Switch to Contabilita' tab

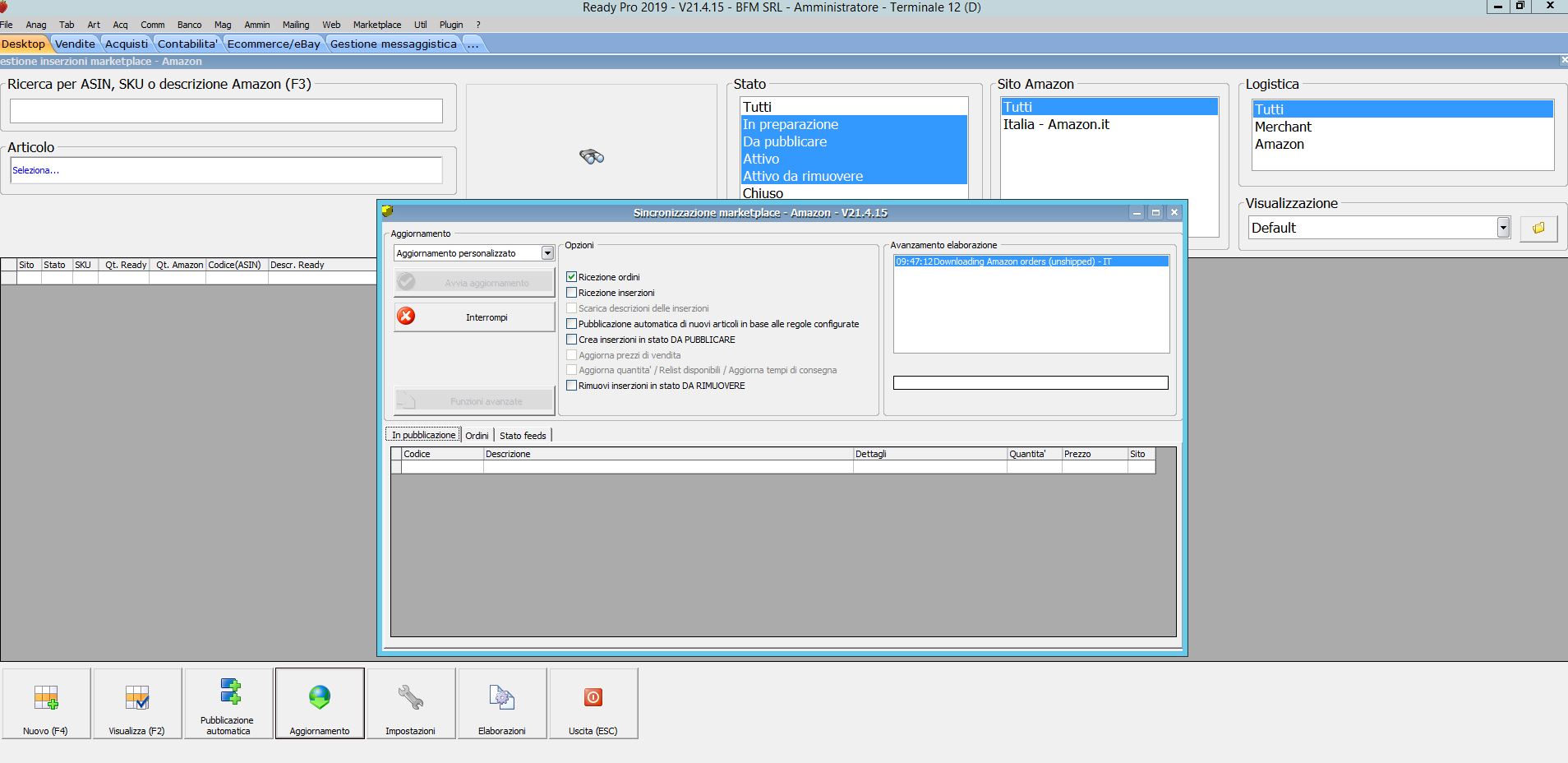[187, 44]
